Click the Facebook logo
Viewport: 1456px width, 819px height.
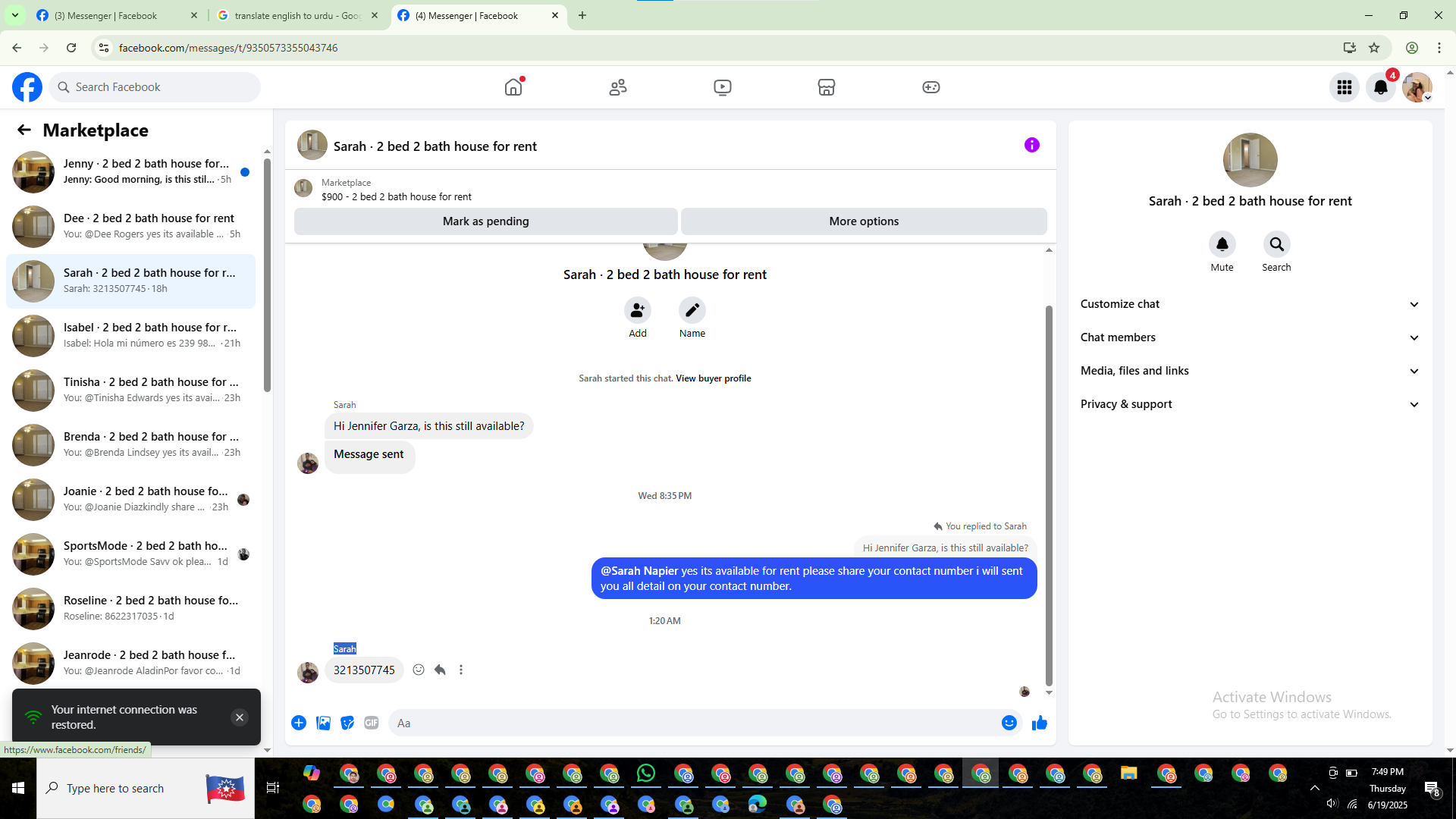click(x=27, y=87)
